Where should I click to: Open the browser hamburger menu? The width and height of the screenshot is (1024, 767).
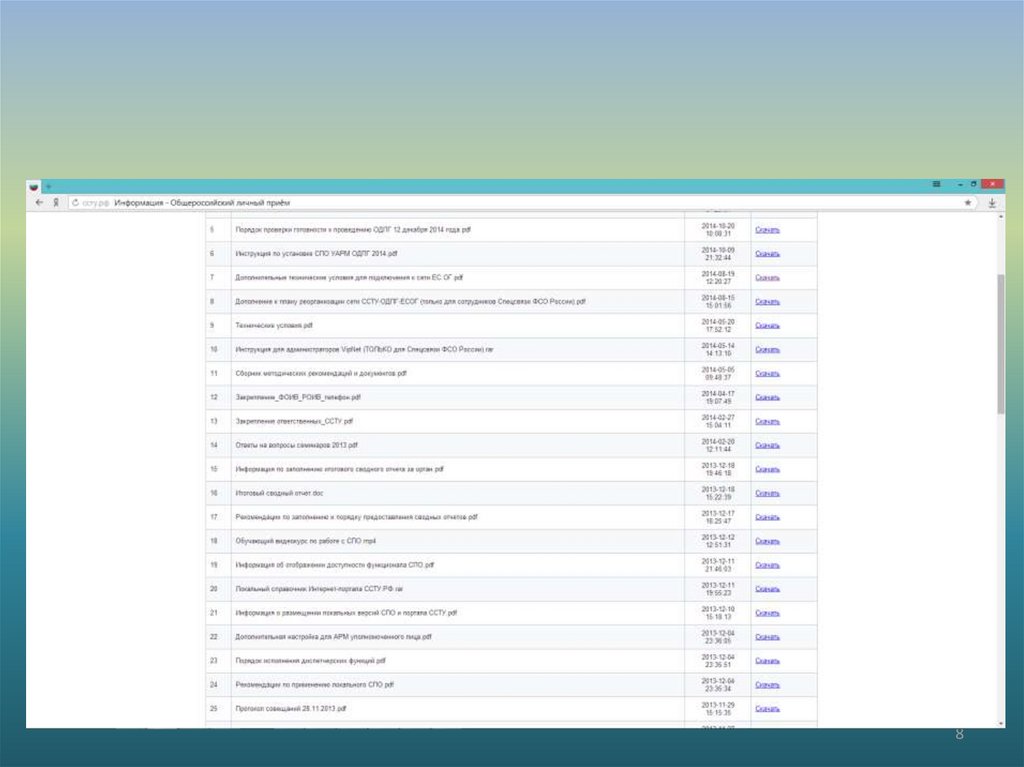(936, 185)
